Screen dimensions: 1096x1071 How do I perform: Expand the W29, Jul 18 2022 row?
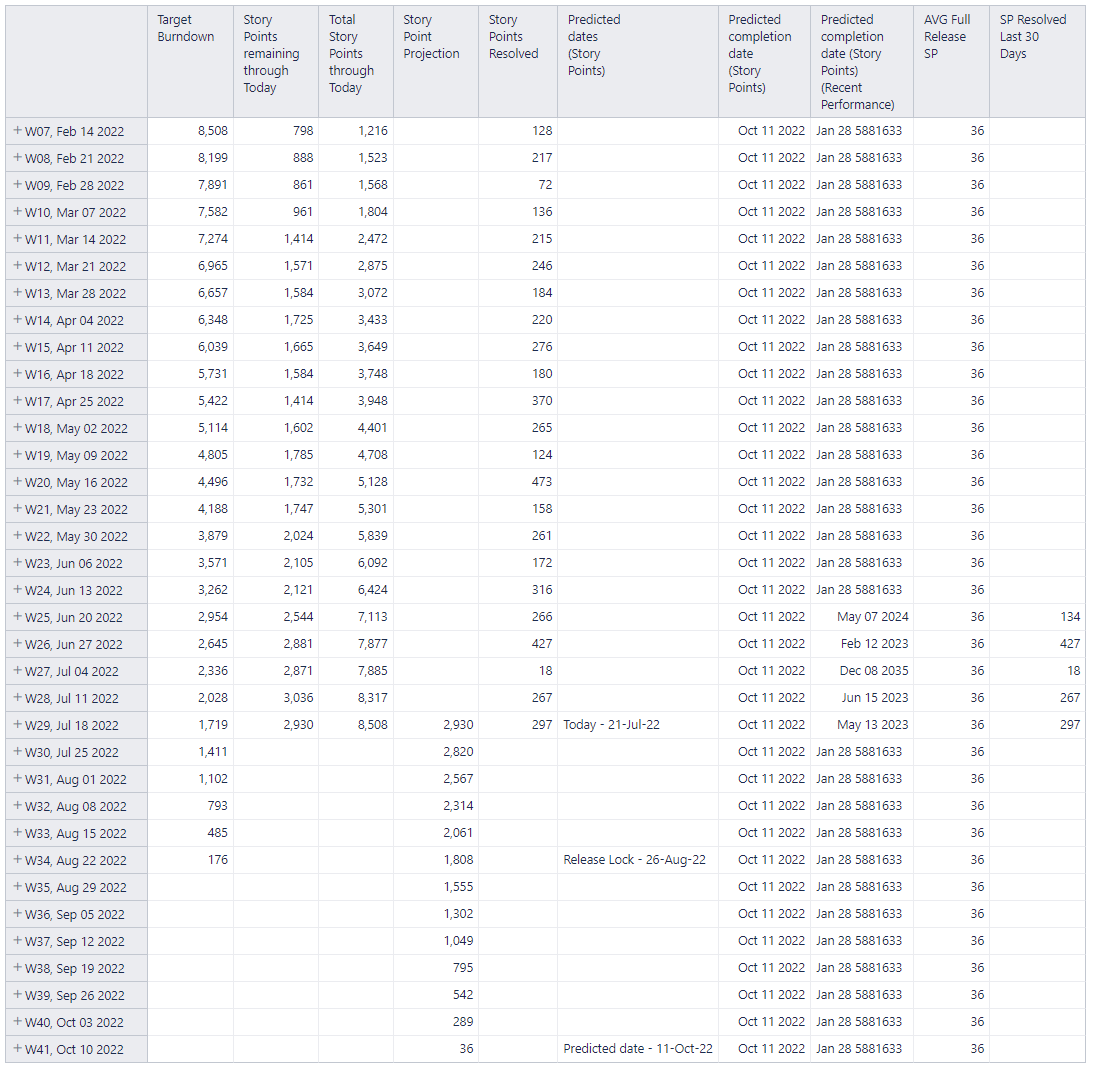coord(17,725)
